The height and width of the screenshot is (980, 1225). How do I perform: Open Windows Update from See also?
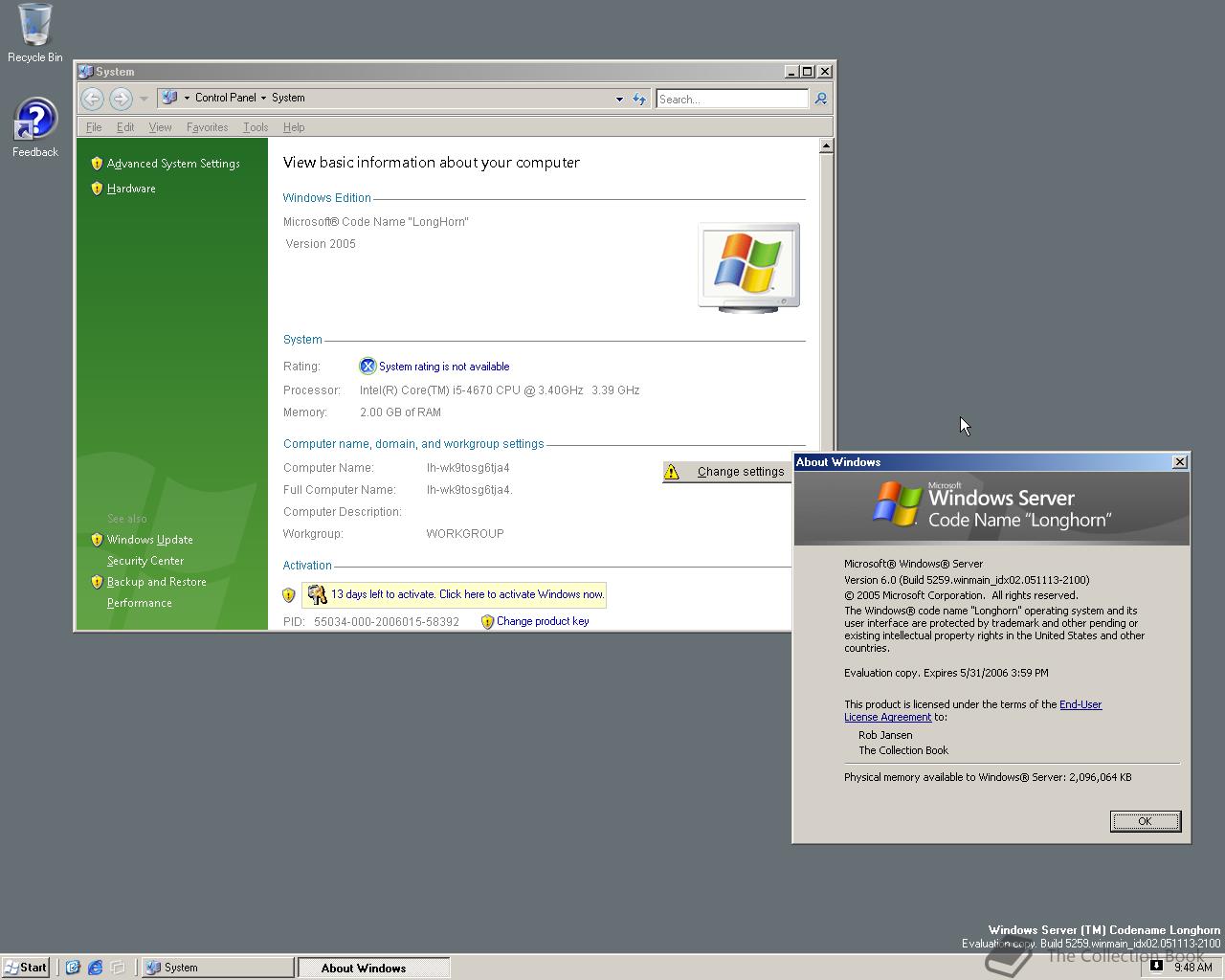[x=150, y=540]
